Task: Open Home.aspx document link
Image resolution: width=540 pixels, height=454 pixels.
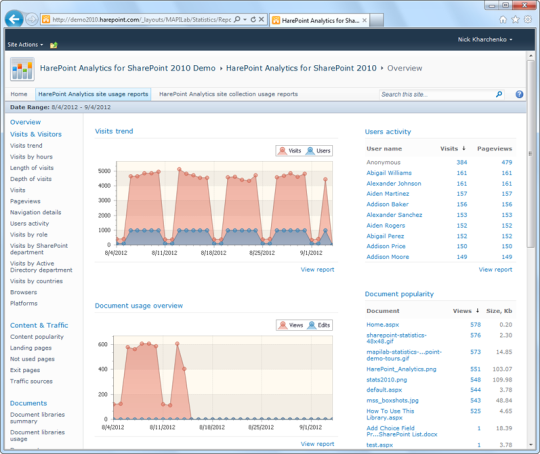Action: click(383, 324)
